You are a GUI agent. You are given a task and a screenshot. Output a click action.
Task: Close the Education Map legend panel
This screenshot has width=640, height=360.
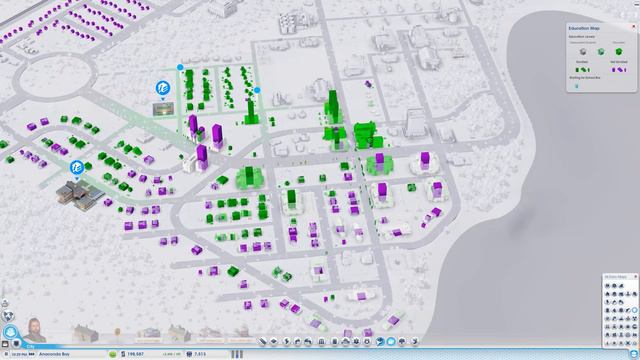pyautogui.click(x=634, y=27)
